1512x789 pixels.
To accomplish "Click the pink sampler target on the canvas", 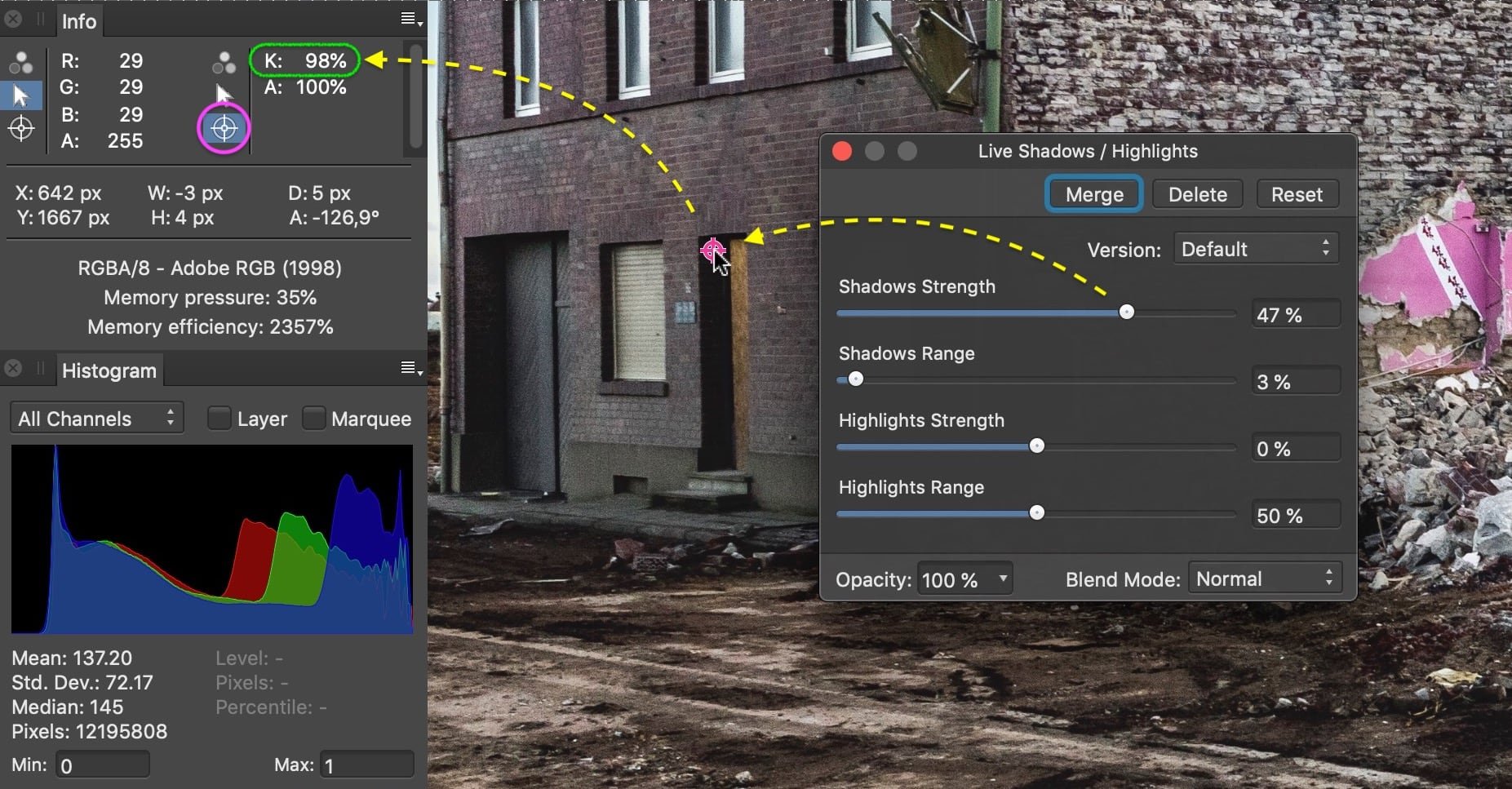I will (x=712, y=250).
